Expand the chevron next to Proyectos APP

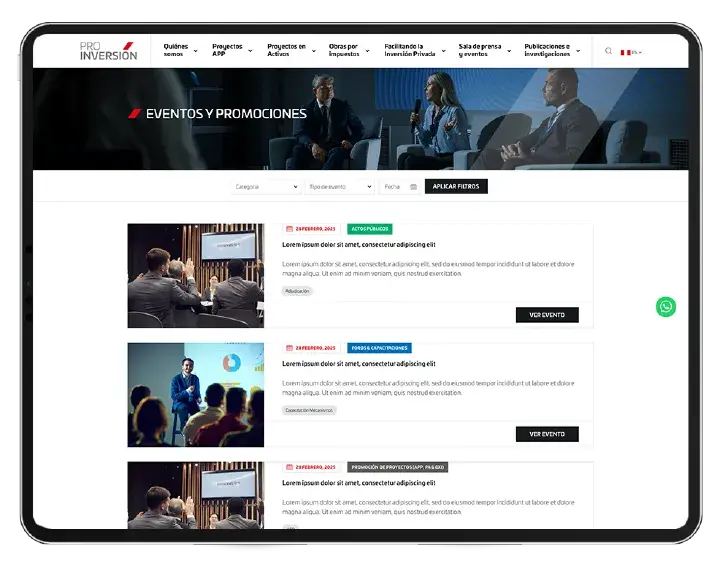(x=250, y=51)
